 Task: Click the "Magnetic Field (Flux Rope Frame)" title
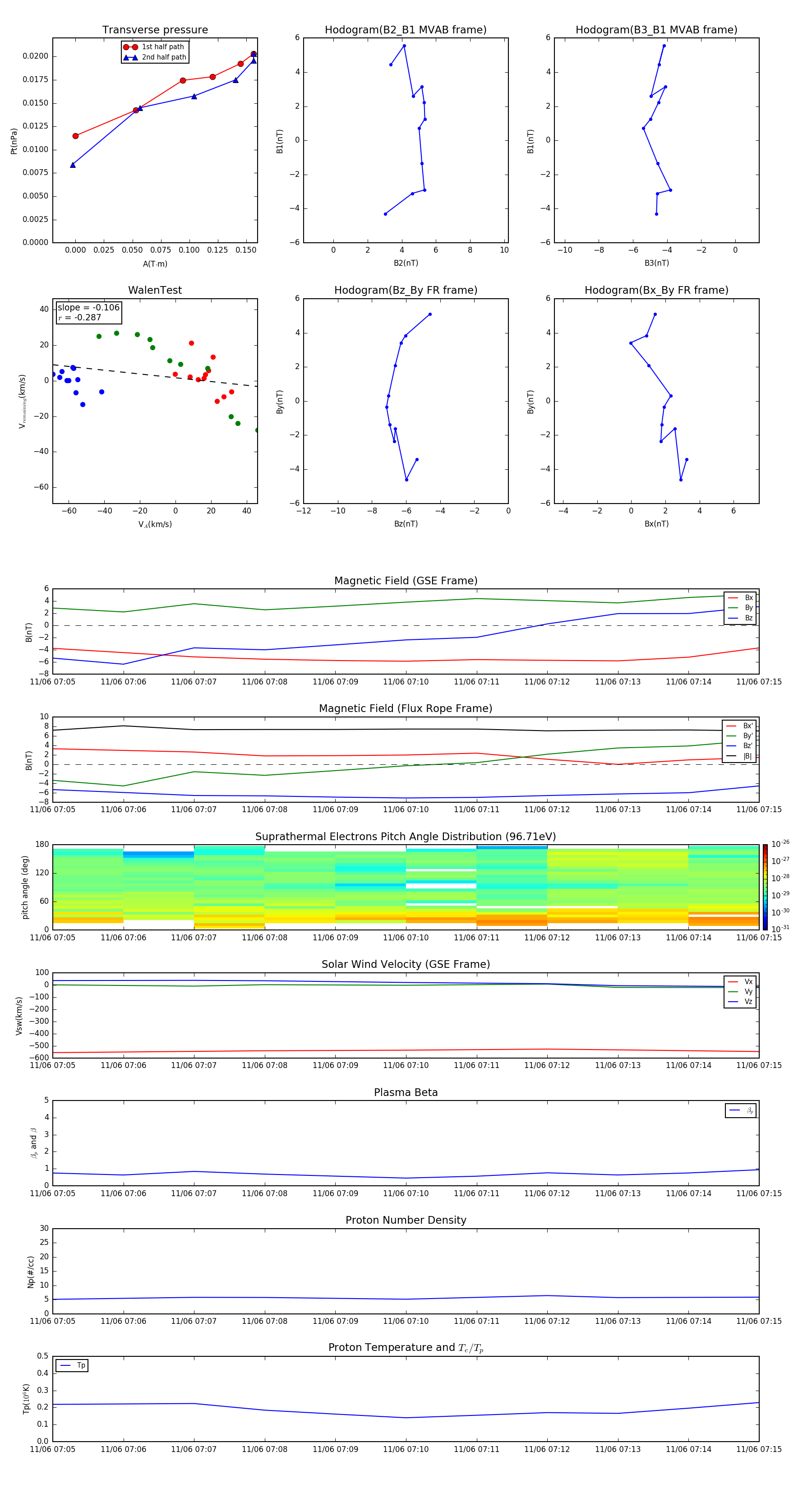point(406,709)
